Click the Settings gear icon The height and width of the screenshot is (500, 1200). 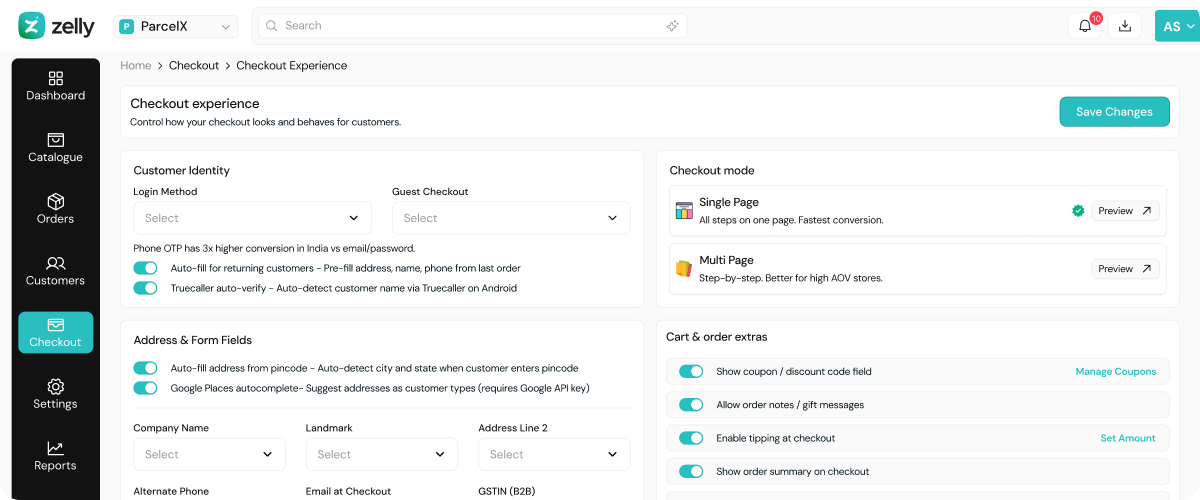tap(56, 386)
